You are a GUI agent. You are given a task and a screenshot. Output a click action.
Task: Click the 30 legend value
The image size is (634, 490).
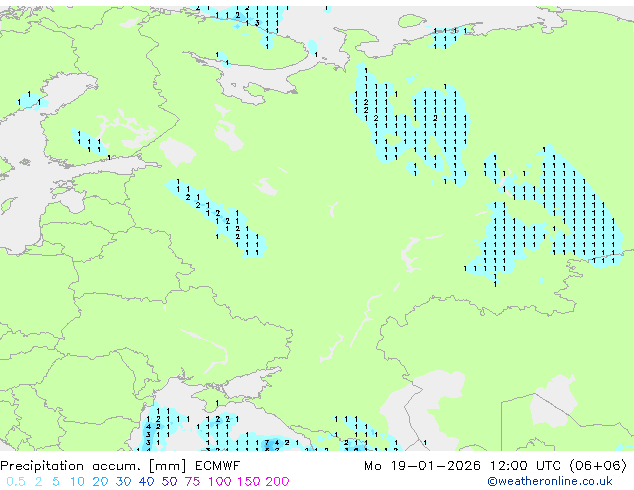123,482
